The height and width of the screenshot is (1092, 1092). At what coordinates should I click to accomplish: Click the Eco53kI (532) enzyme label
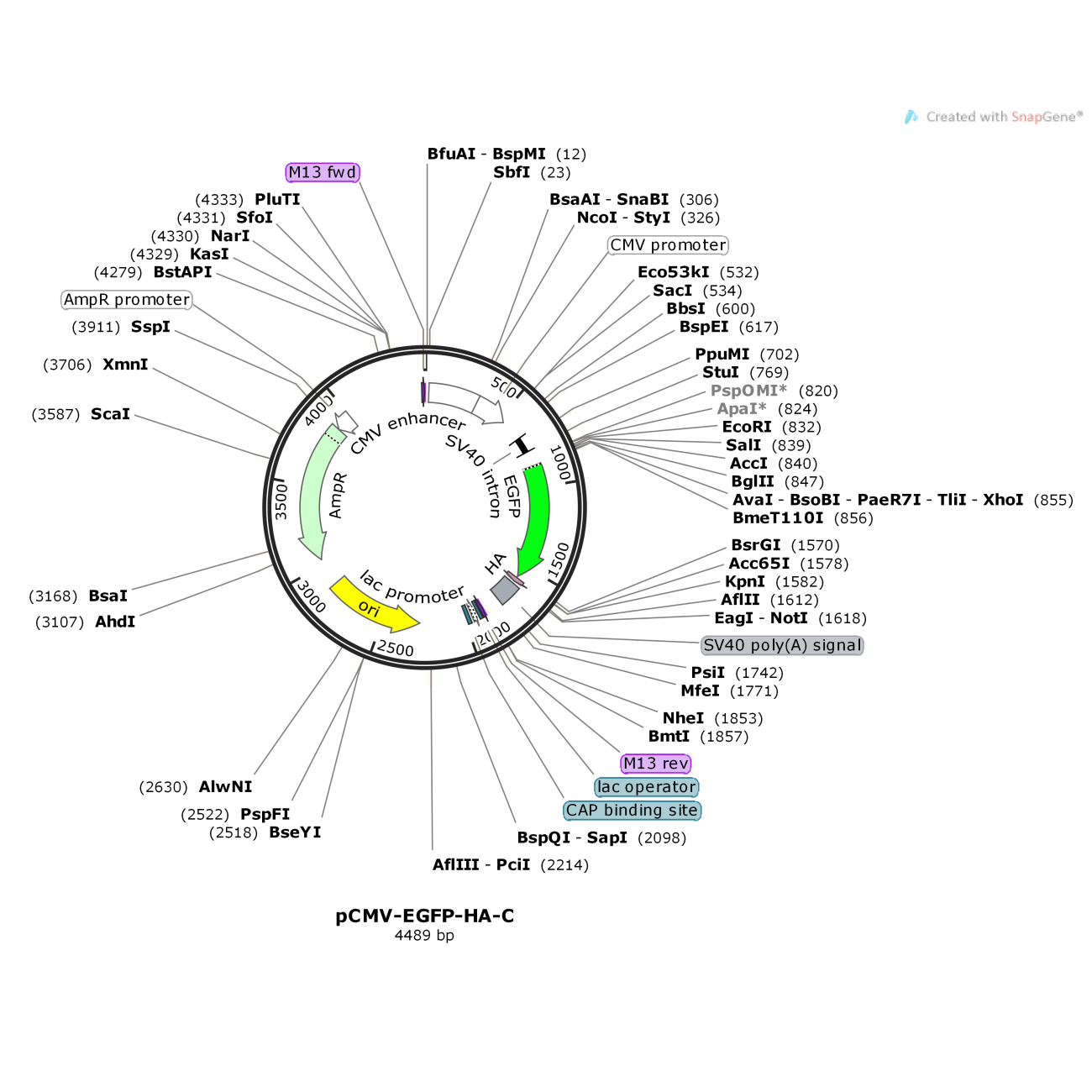(x=698, y=272)
